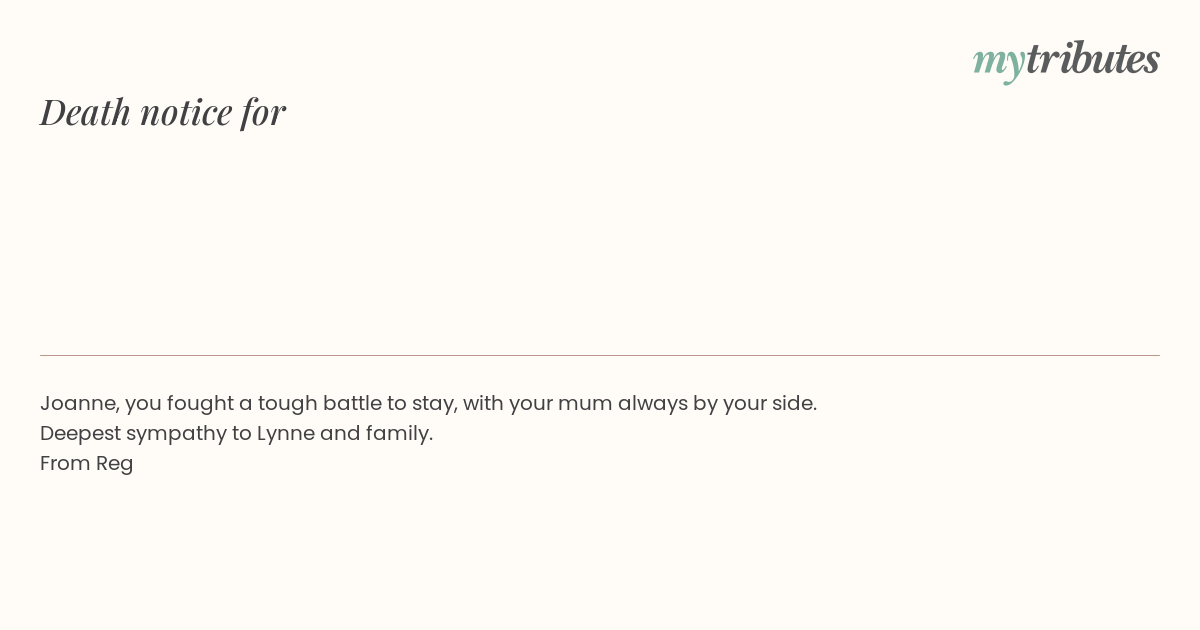Click the gray "tributes" logo text
The width and height of the screenshot is (1200, 630).
tap(1093, 58)
